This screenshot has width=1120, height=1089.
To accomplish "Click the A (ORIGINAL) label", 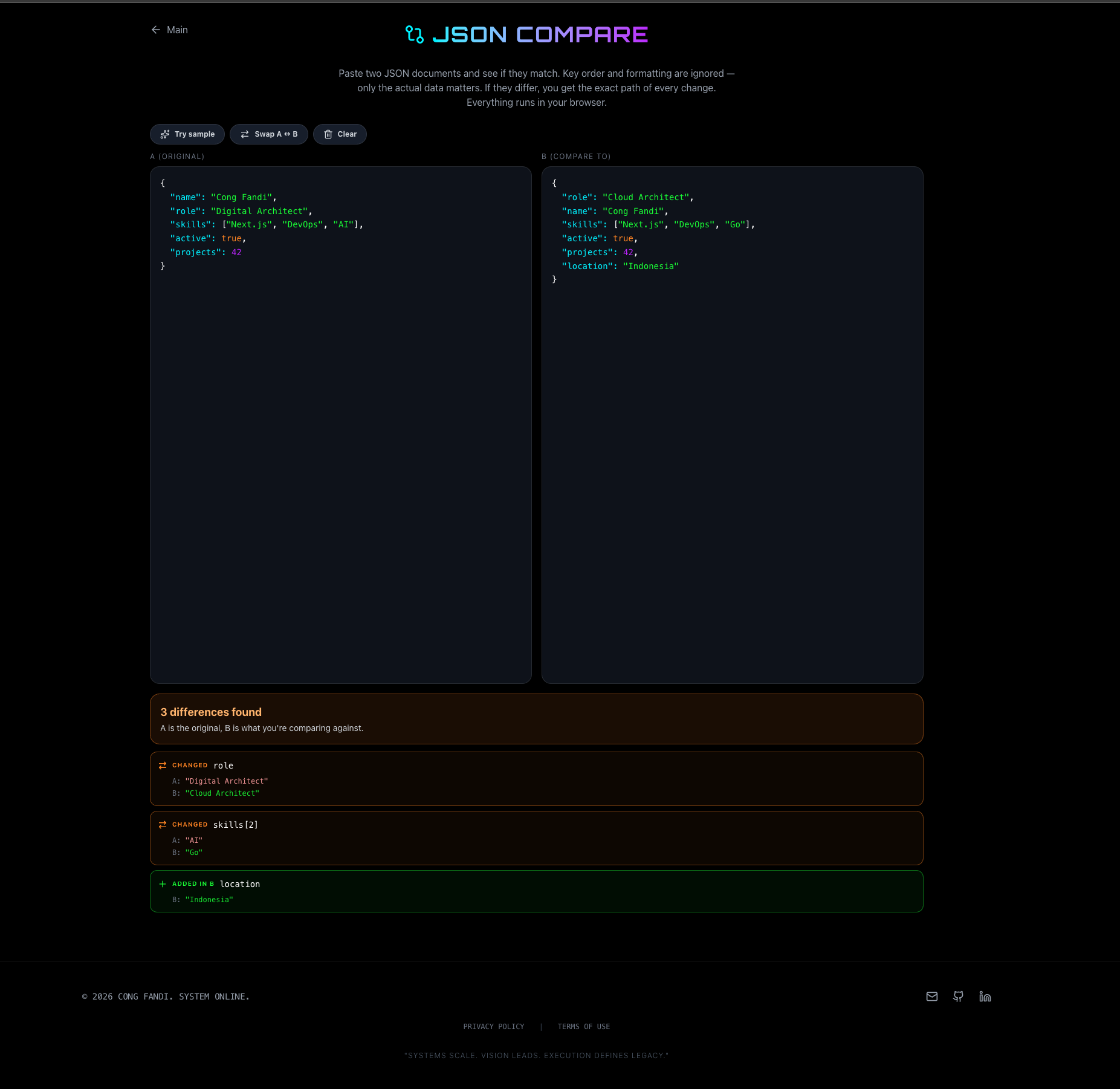I will (177, 157).
